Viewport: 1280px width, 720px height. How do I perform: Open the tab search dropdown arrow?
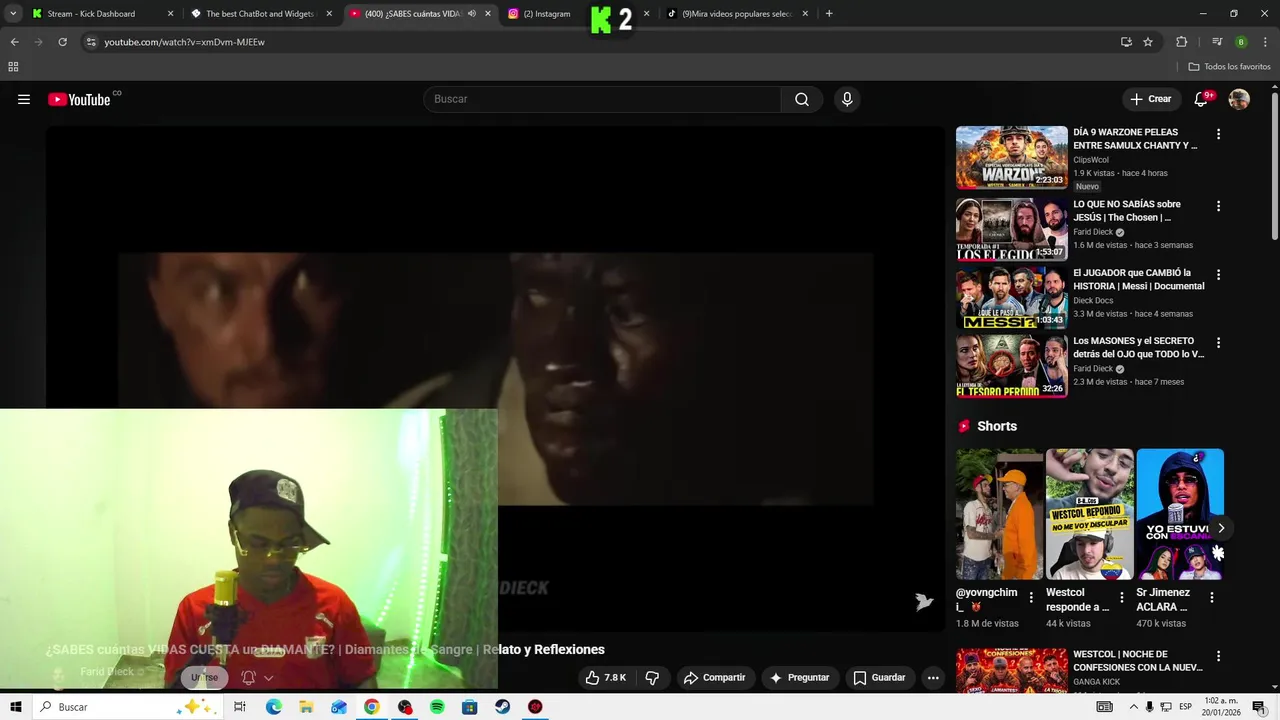pyautogui.click(x=13, y=14)
